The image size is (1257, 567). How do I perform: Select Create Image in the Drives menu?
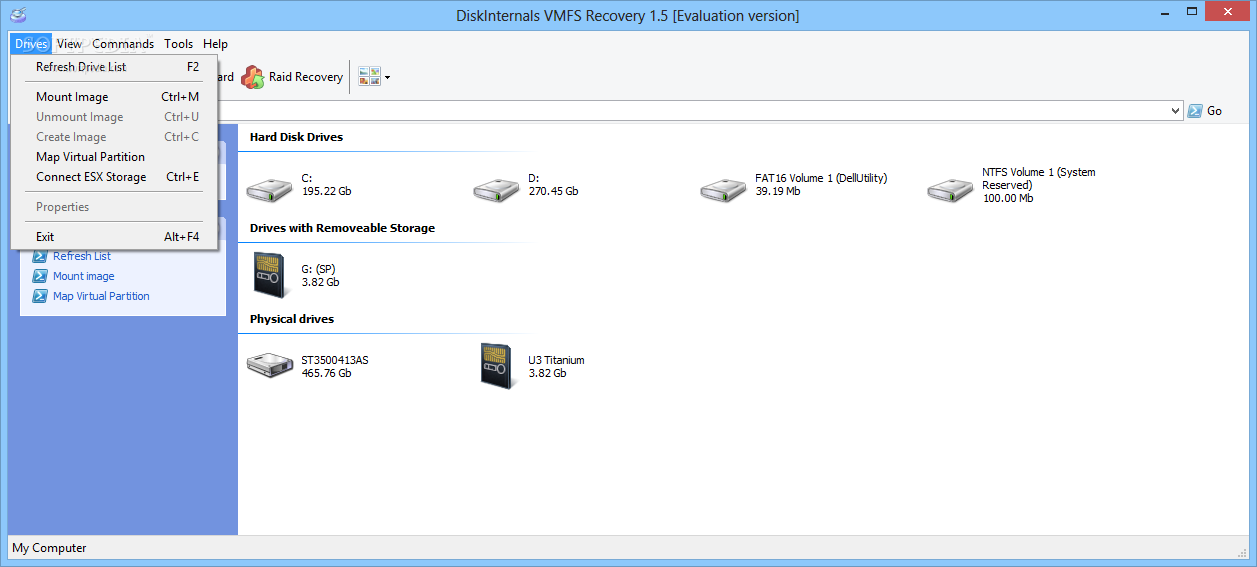pyautogui.click(x=114, y=137)
